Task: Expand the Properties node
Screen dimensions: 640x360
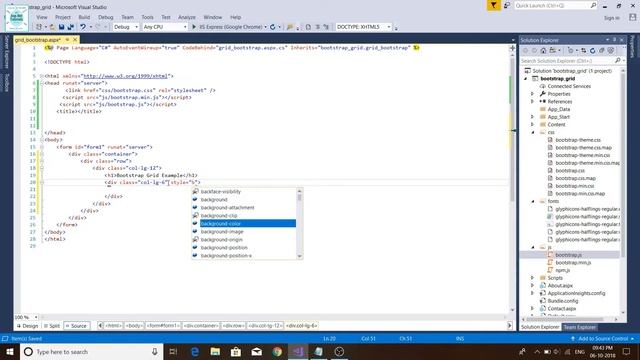Action: coord(532,94)
